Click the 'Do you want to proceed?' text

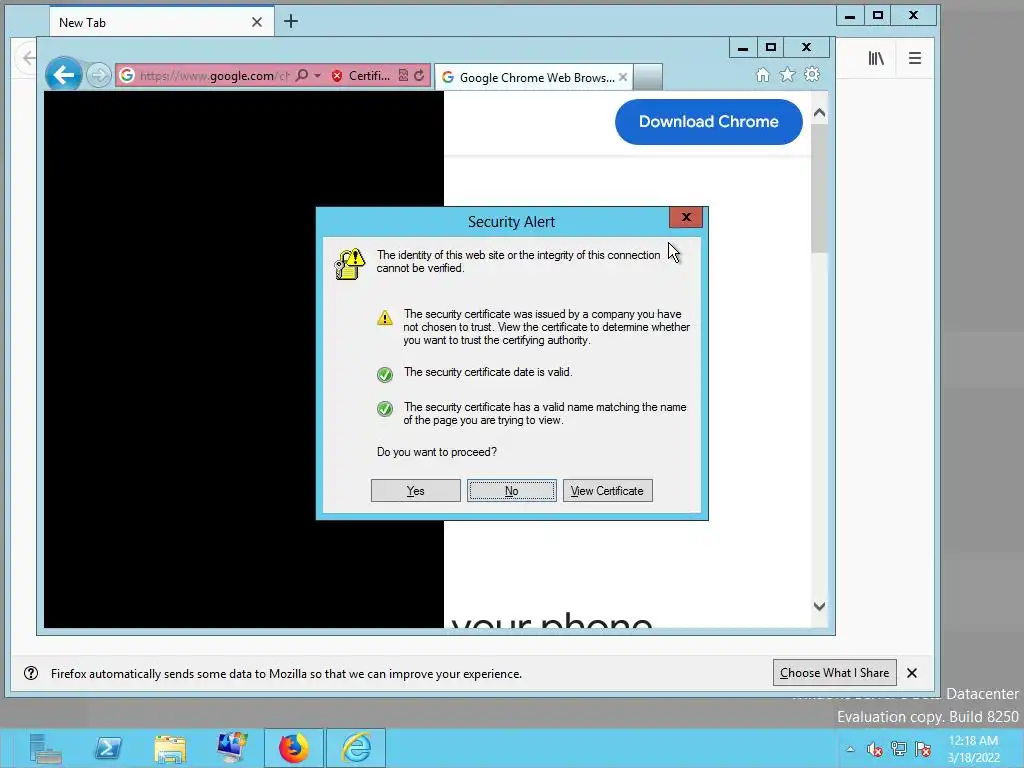coord(437,452)
